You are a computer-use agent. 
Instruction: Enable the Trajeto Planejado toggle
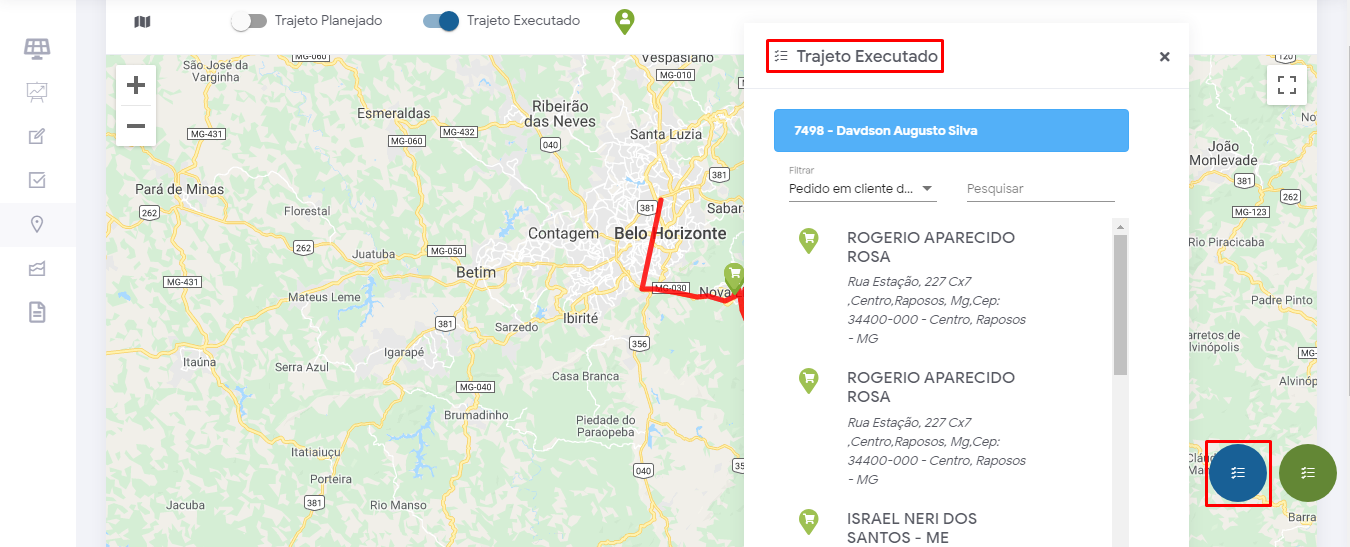[249, 21]
